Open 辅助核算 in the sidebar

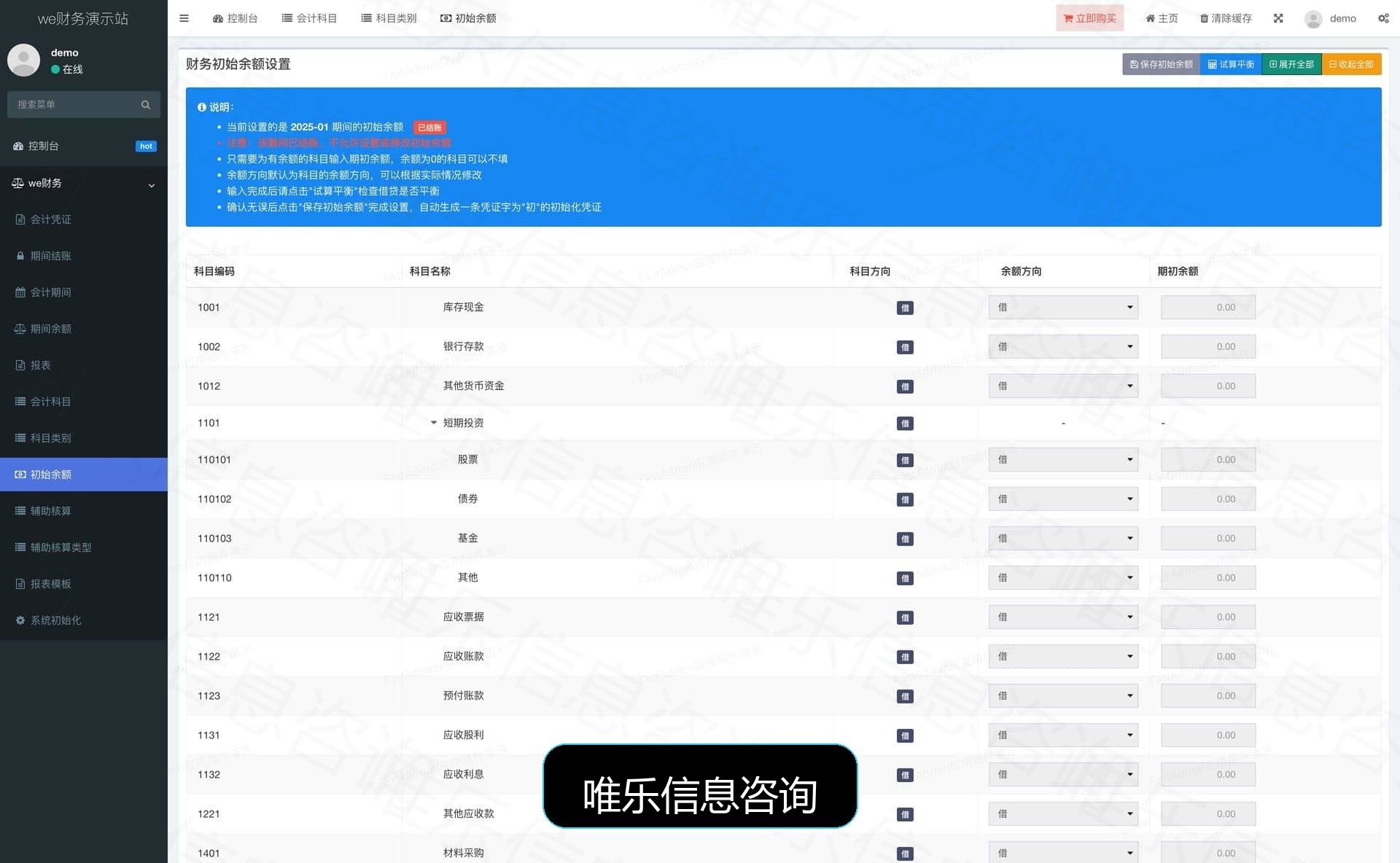click(x=84, y=511)
